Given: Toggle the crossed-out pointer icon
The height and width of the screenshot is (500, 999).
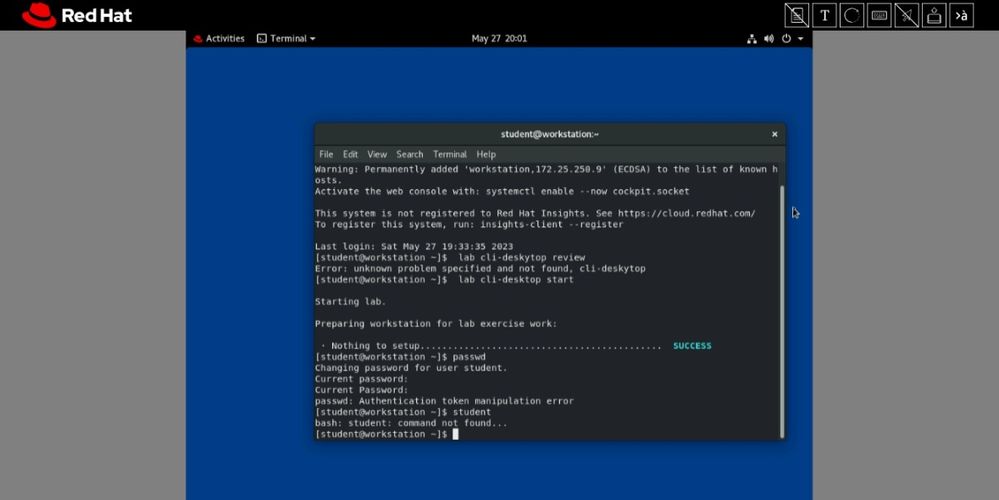Looking at the screenshot, I should coord(906,15).
